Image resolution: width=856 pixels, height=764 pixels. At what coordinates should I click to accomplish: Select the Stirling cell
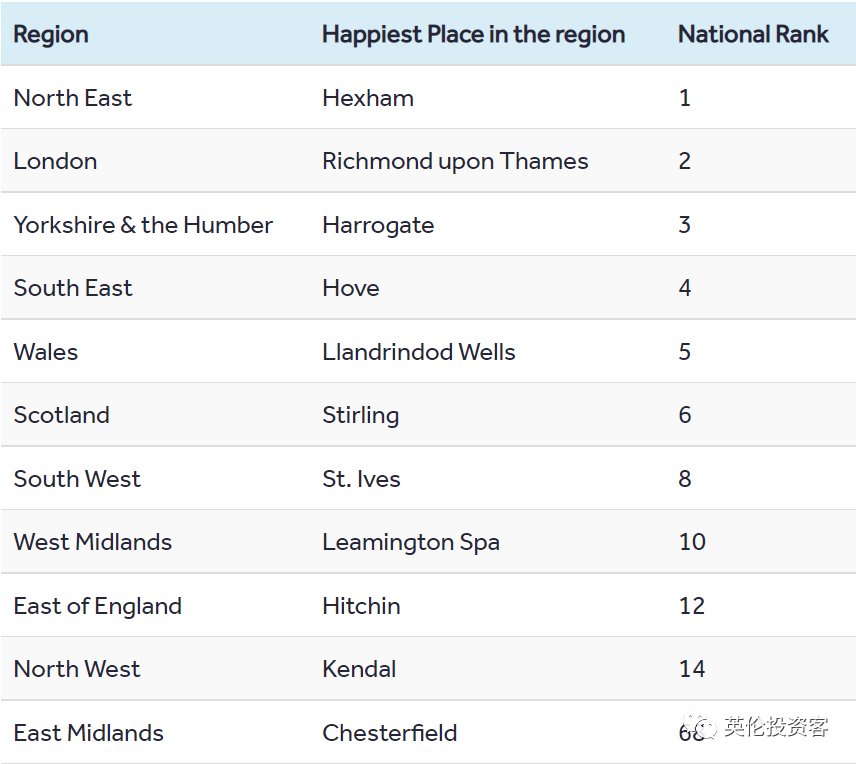(361, 415)
